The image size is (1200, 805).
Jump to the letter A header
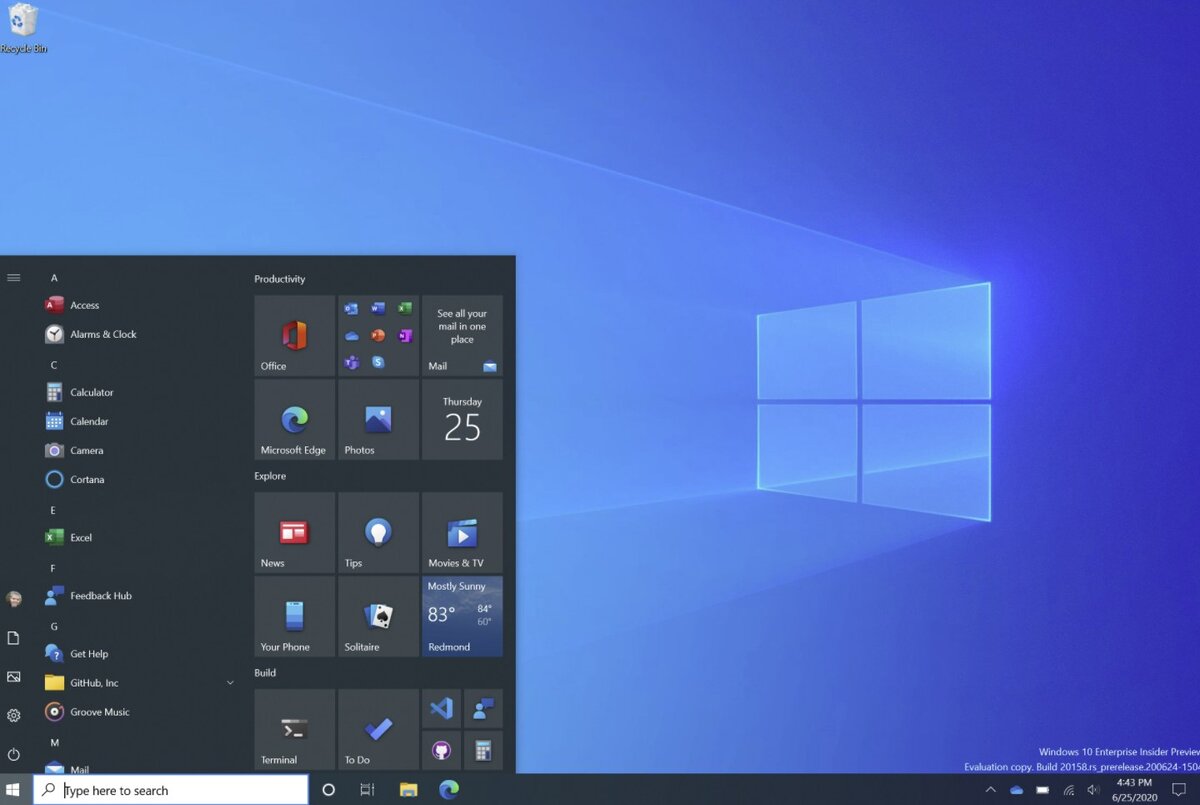coord(54,278)
